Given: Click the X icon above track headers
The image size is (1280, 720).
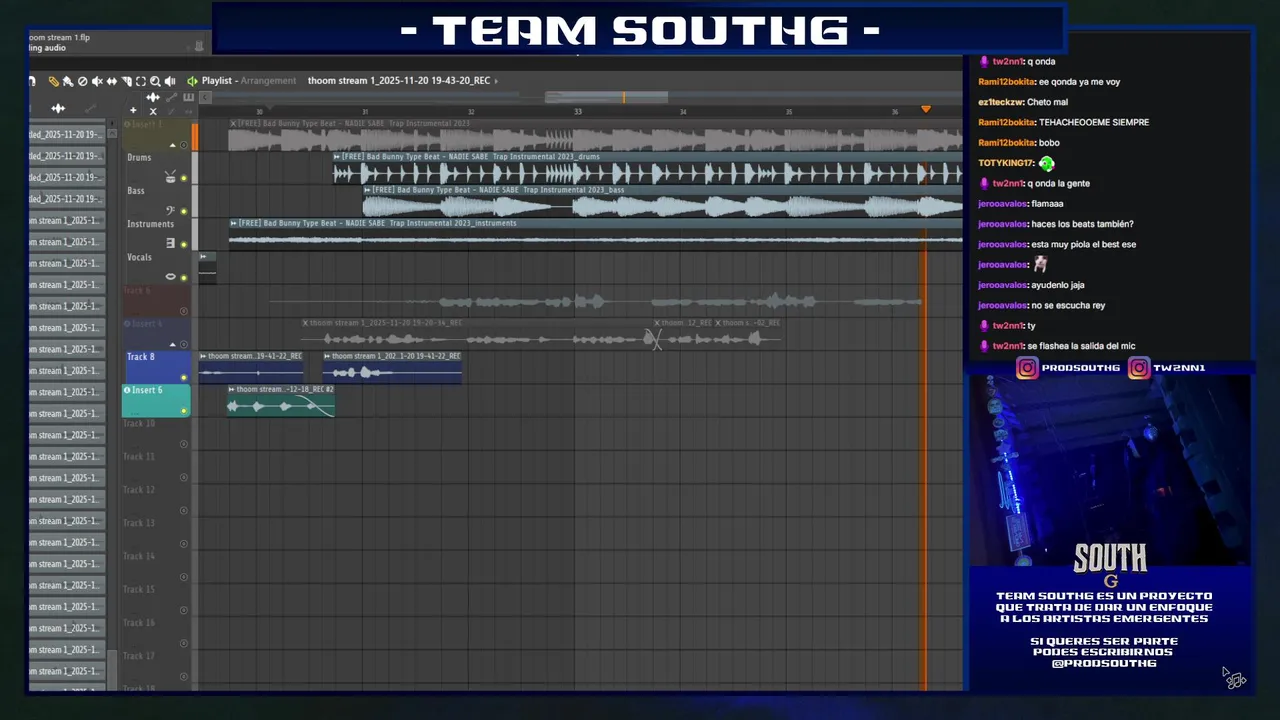Looking at the screenshot, I should (153, 111).
